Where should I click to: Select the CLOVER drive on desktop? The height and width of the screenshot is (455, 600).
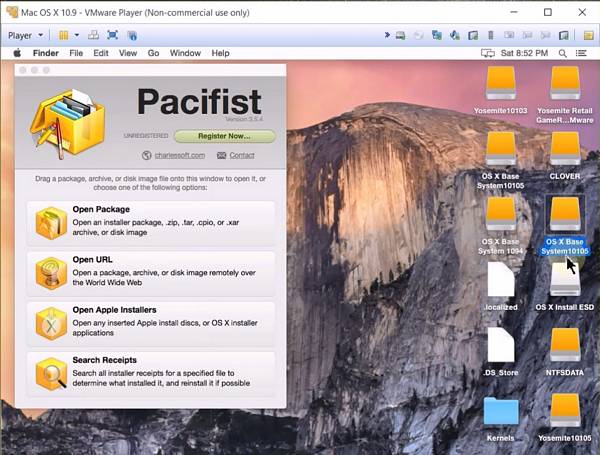564,148
